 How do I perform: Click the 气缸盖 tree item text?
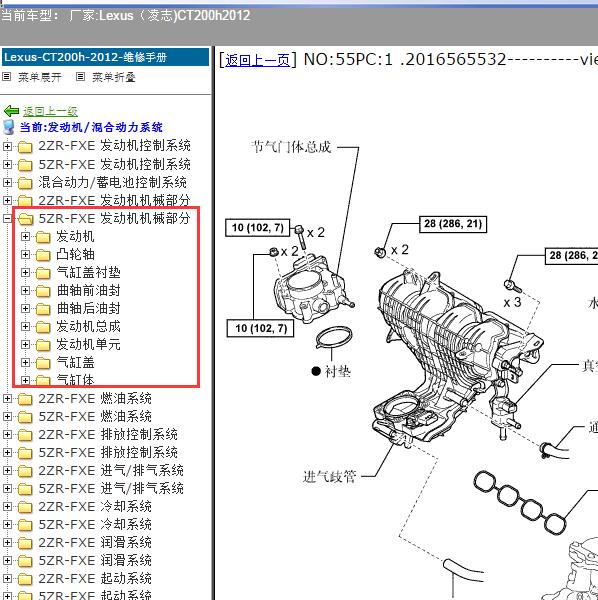pyautogui.click(x=75, y=362)
